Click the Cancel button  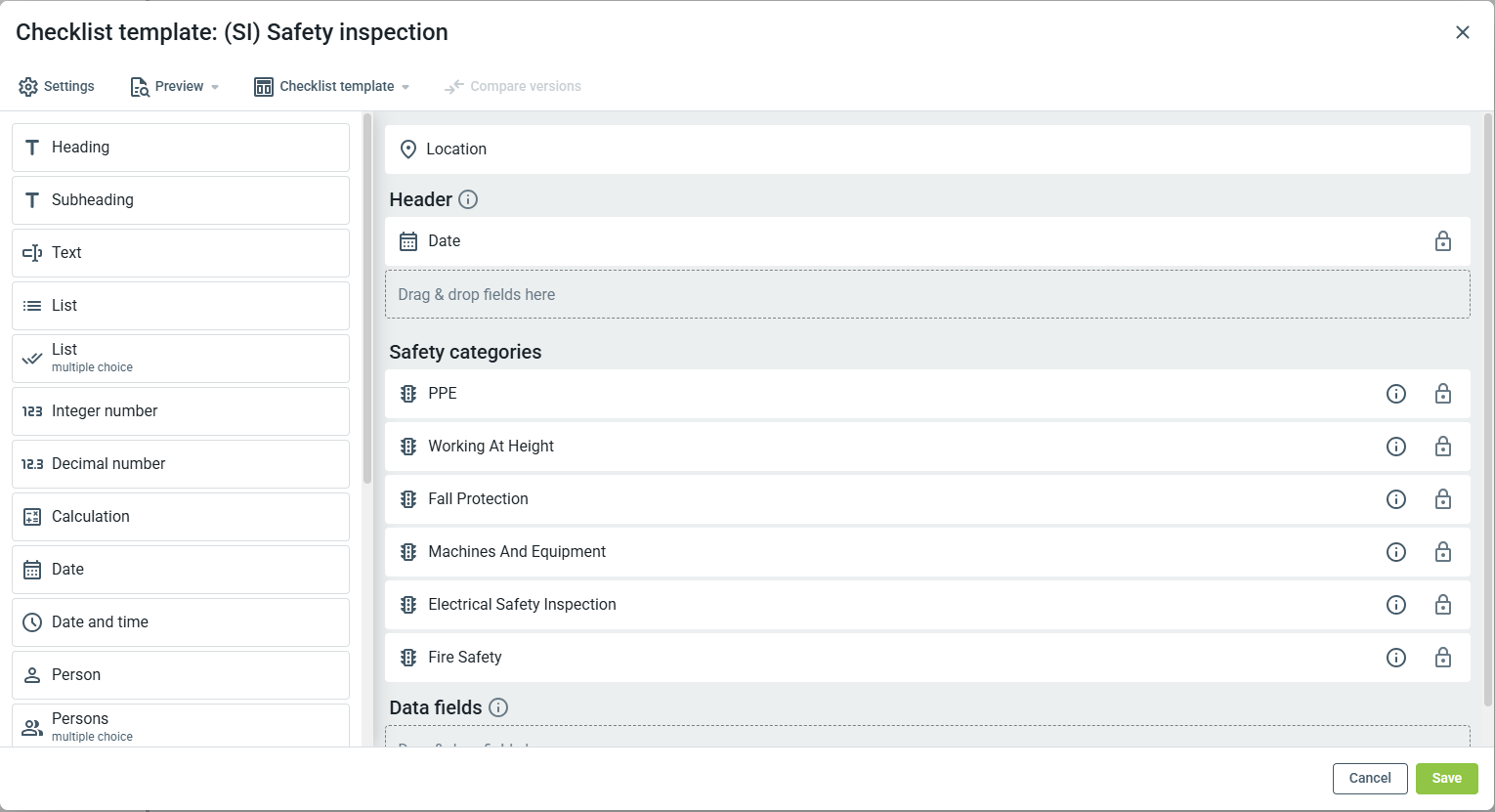1370,779
